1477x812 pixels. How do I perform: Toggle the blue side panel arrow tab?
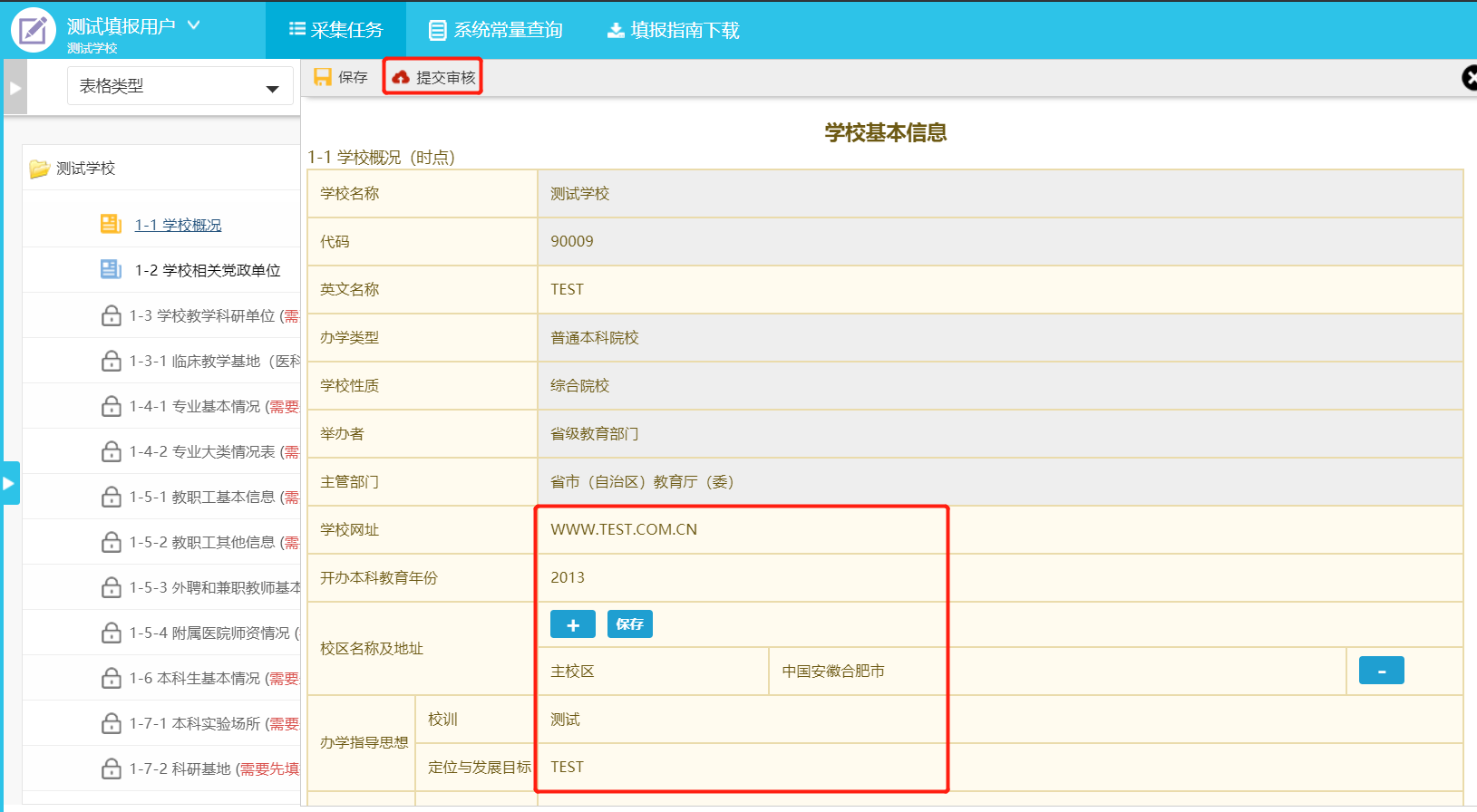coord(9,483)
